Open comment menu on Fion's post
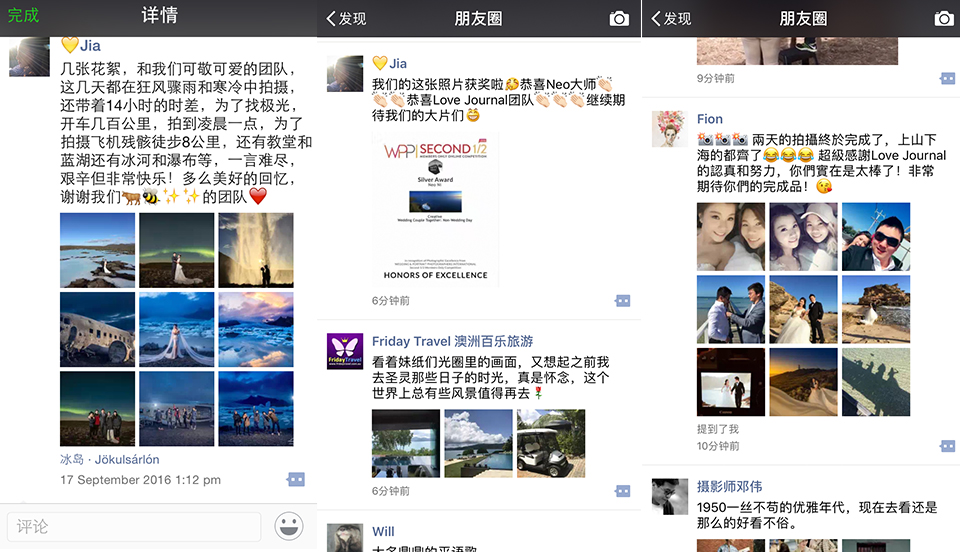 948,446
